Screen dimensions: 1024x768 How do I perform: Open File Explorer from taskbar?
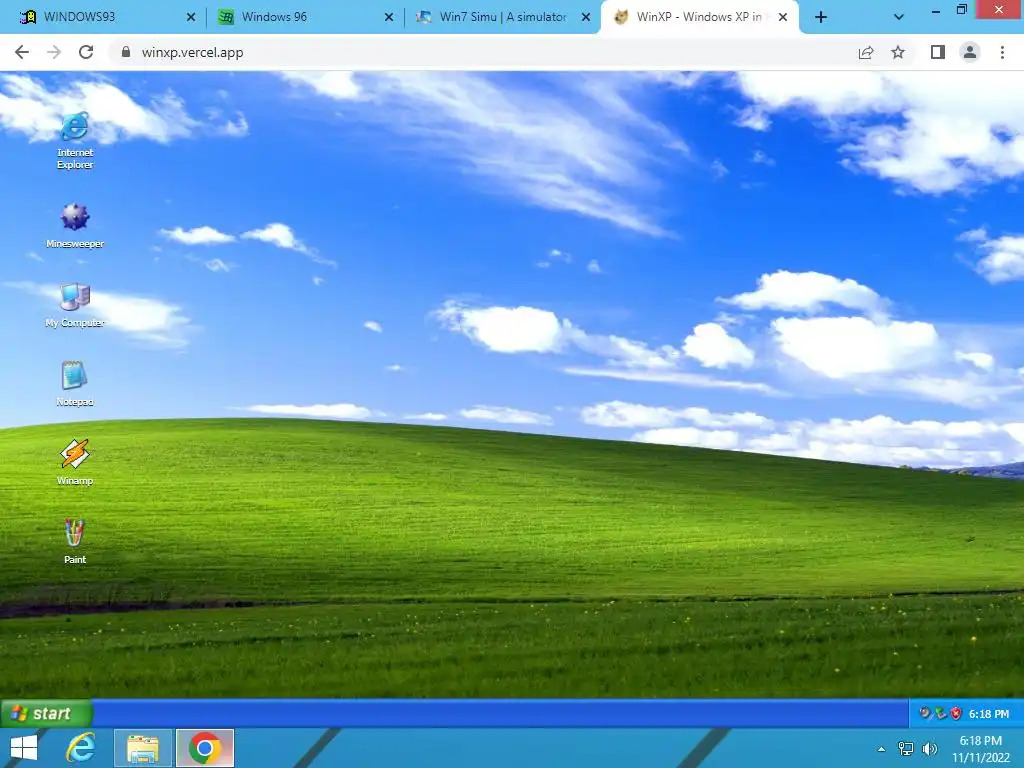[143, 748]
